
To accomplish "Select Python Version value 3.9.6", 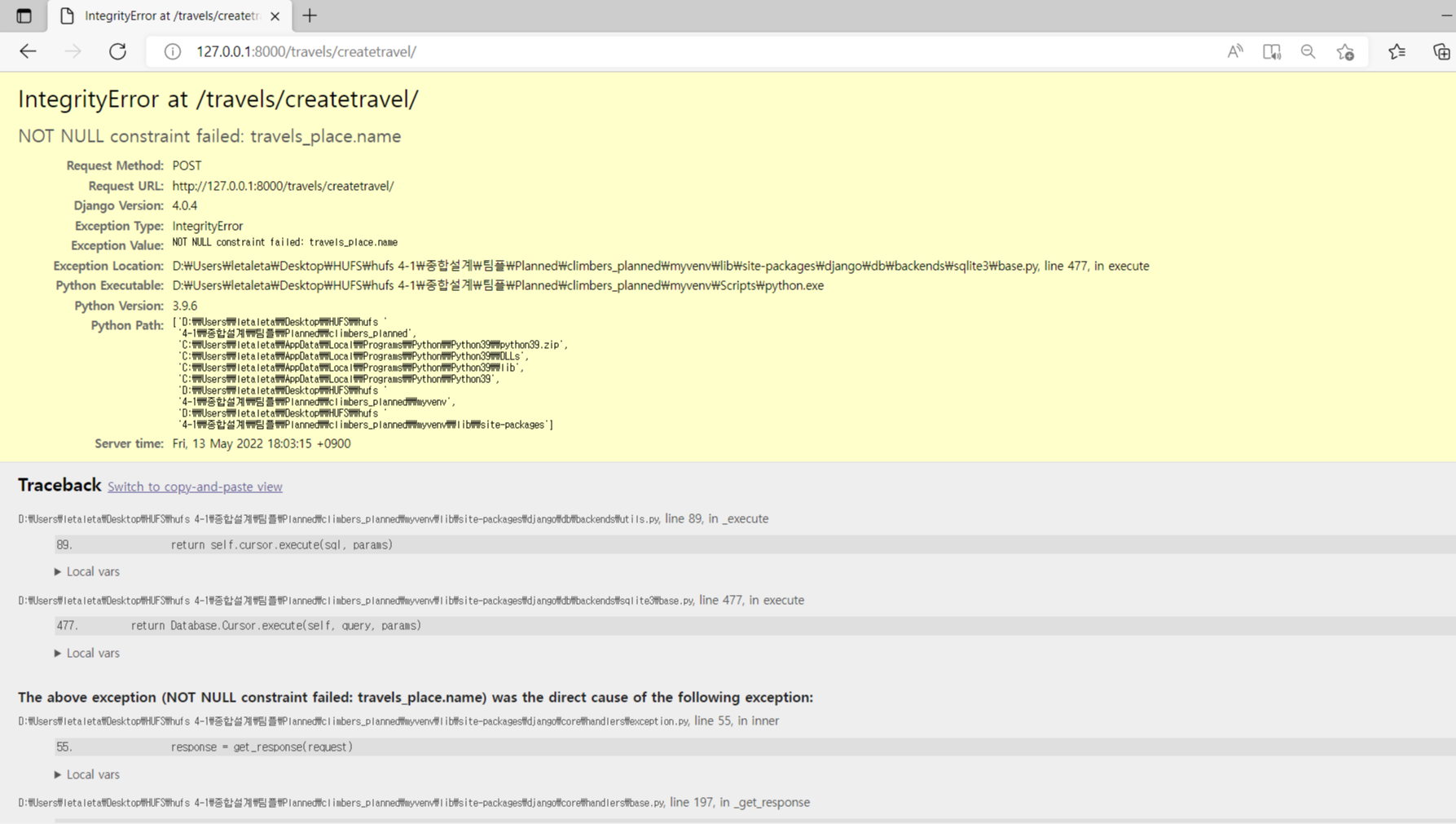I will click(x=185, y=306).
